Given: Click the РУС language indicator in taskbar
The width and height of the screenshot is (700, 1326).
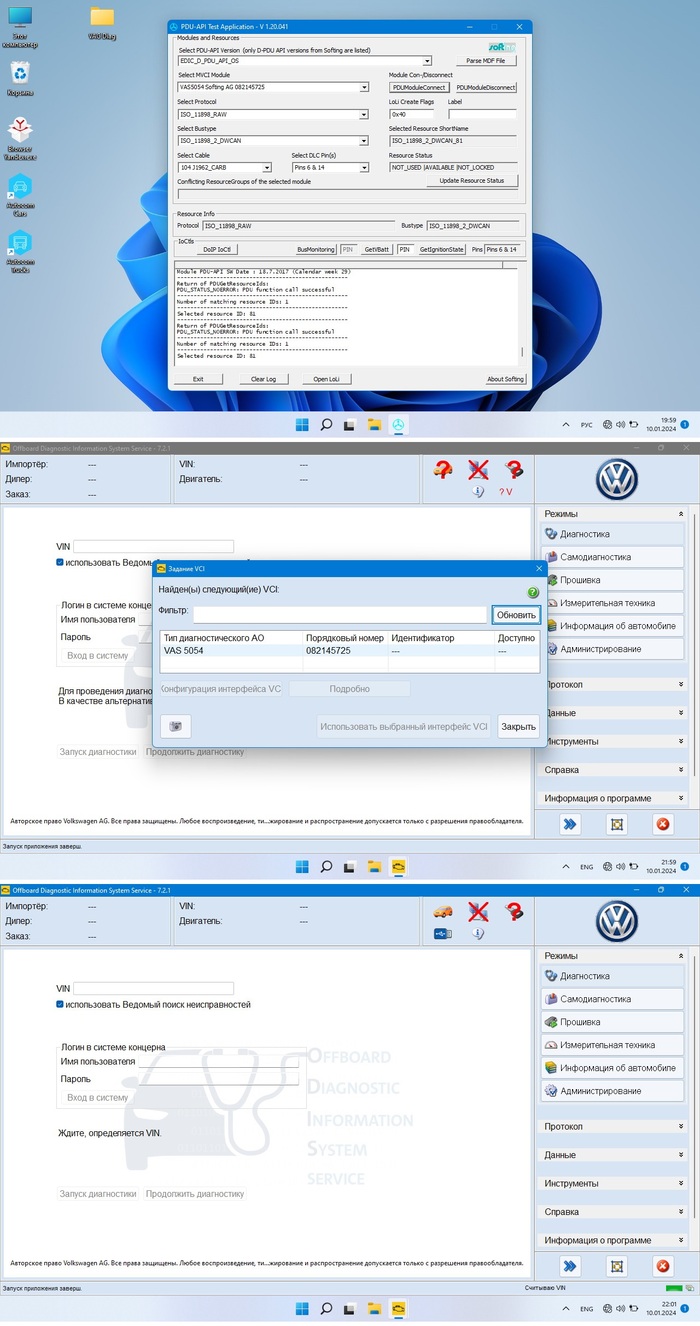Looking at the screenshot, I should coord(586,425).
